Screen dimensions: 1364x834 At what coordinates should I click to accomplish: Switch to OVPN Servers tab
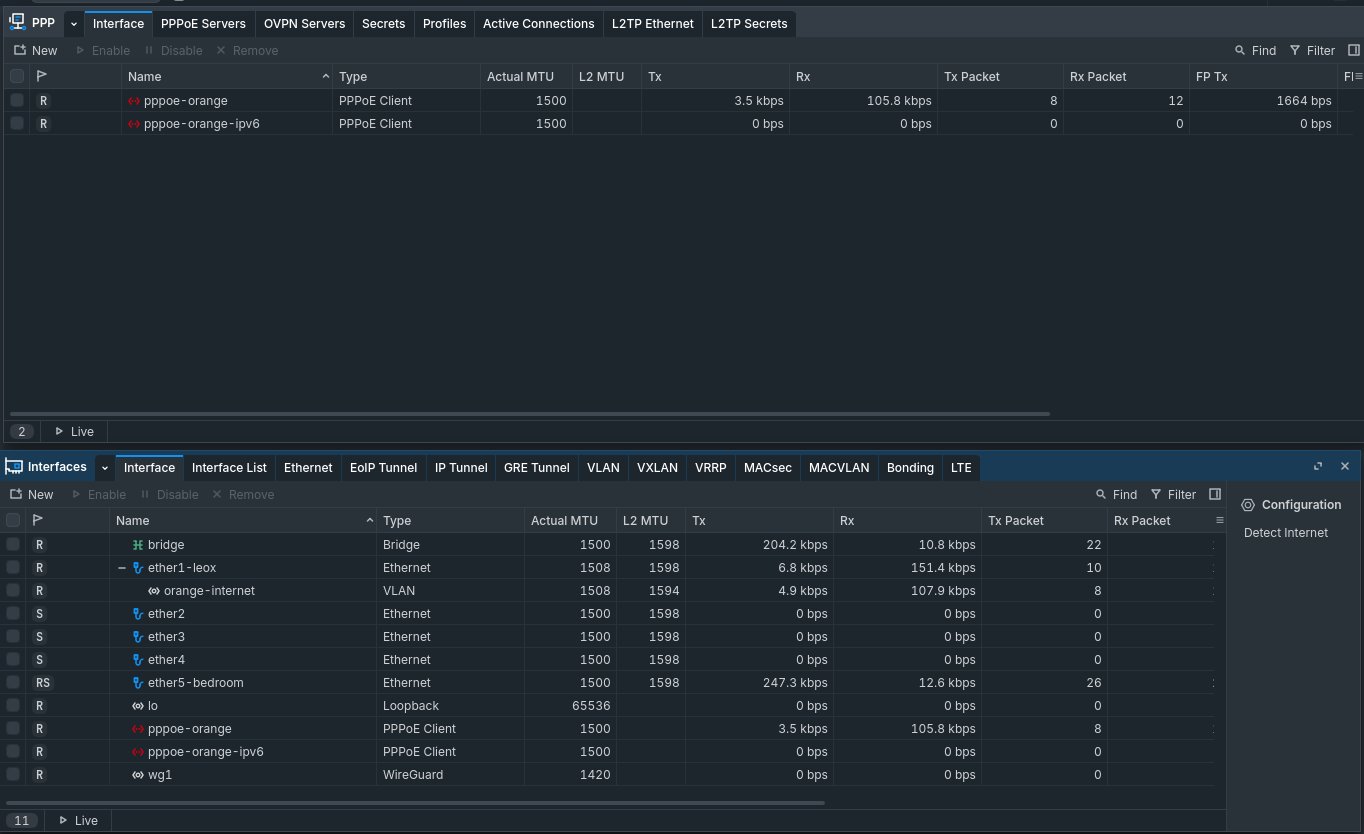pyautogui.click(x=305, y=24)
